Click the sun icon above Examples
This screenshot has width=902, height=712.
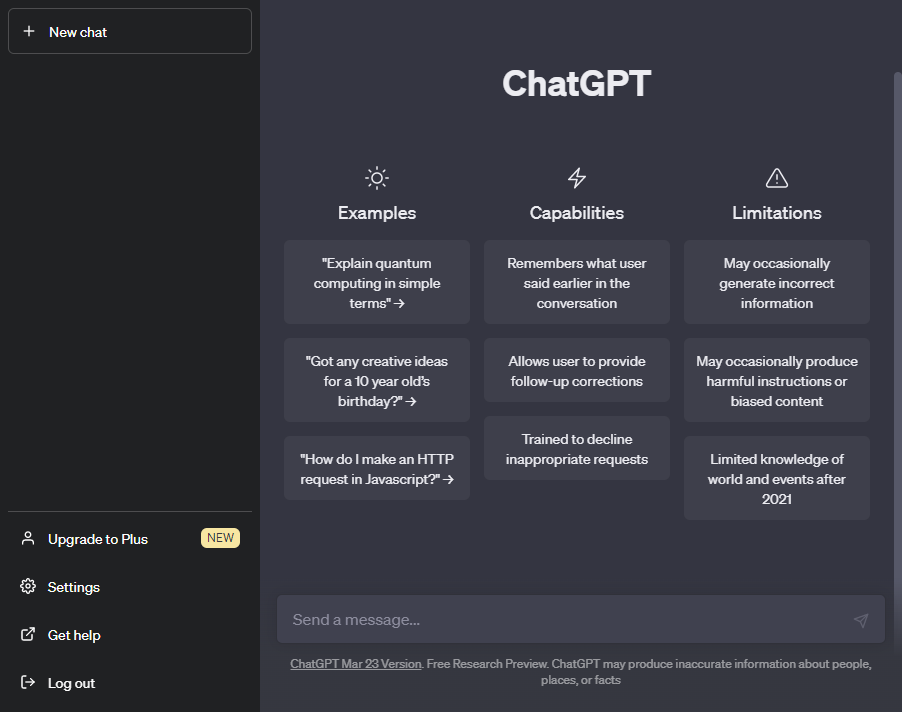376,177
